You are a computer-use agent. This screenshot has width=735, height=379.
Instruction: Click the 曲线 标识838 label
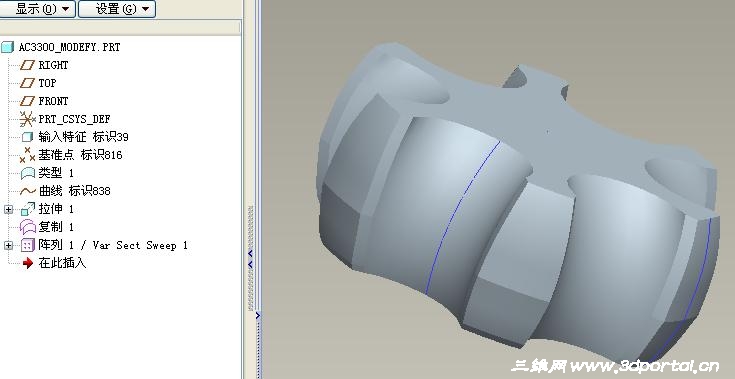click(x=74, y=191)
